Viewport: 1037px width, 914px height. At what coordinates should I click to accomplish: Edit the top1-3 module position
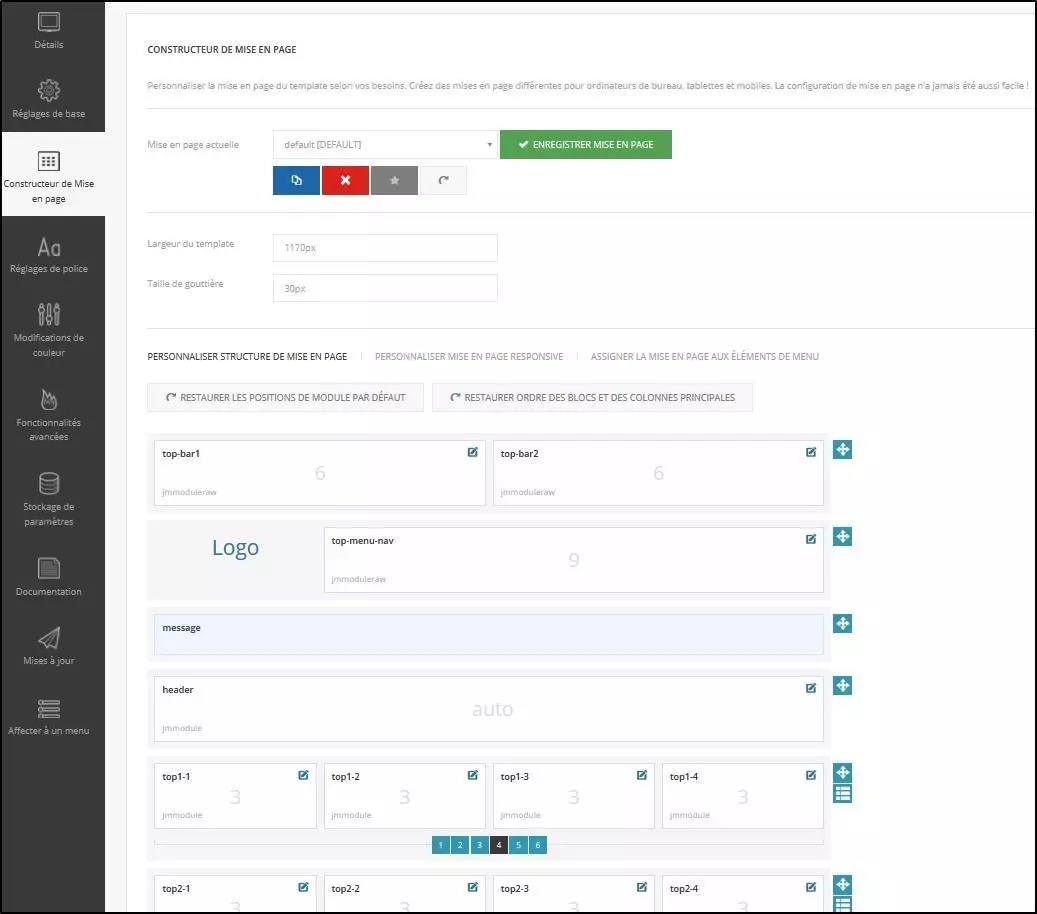[x=642, y=775]
